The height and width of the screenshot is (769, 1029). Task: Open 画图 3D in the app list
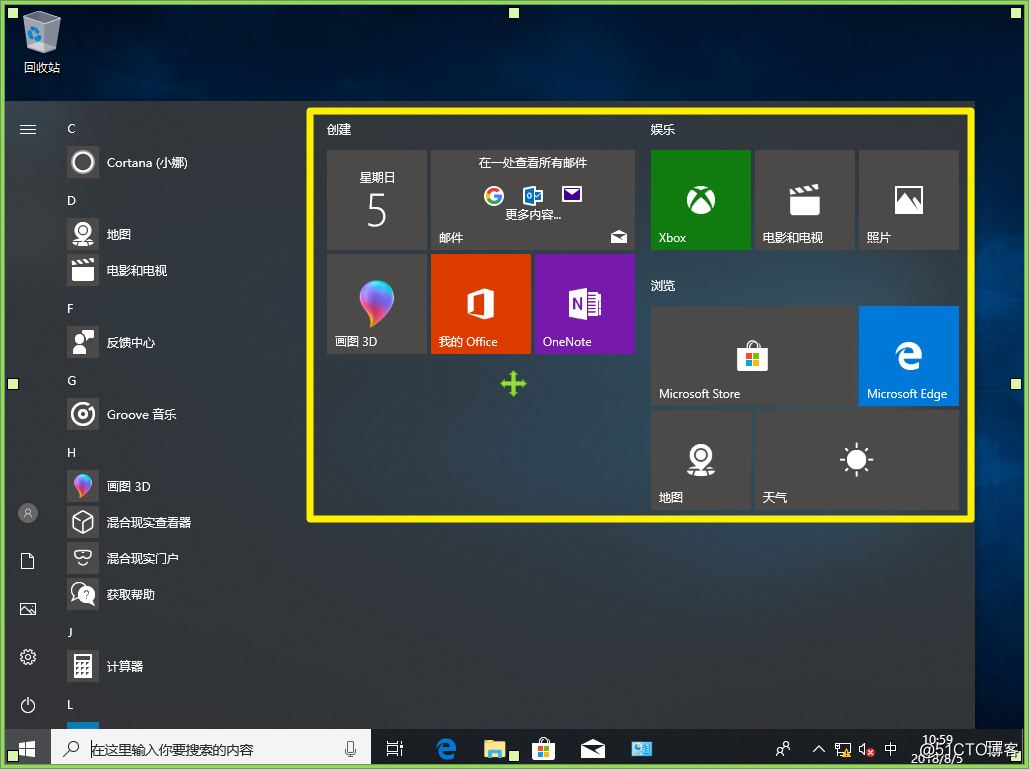coord(109,486)
